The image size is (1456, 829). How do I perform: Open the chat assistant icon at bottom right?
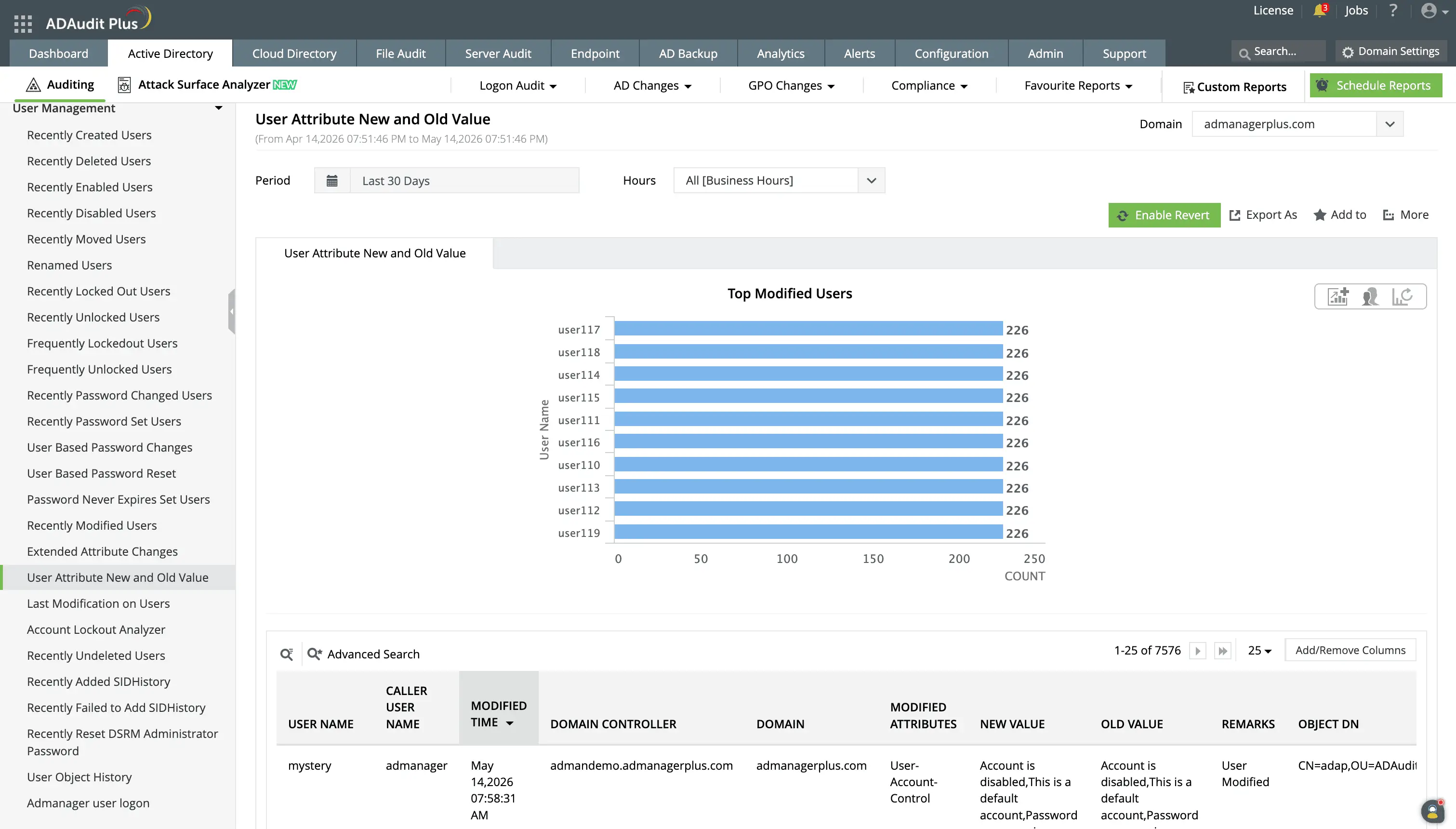click(x=1433, y=811)
